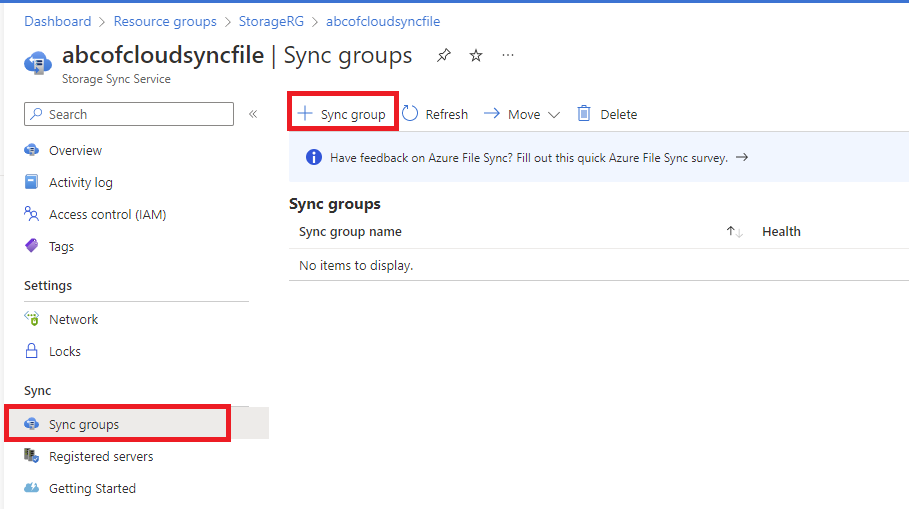The height and width of the screenshot is (509, 909).
Task: Open Overview in the sidebar
Action: (x=75, y=150)
